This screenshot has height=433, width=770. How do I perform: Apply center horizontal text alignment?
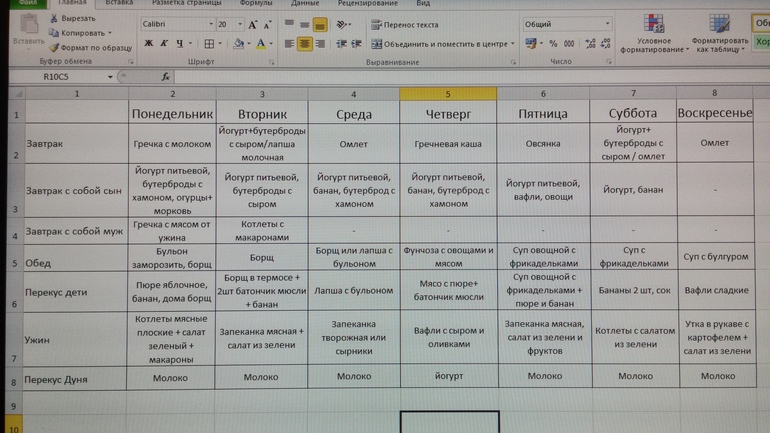tap(305, 44)
